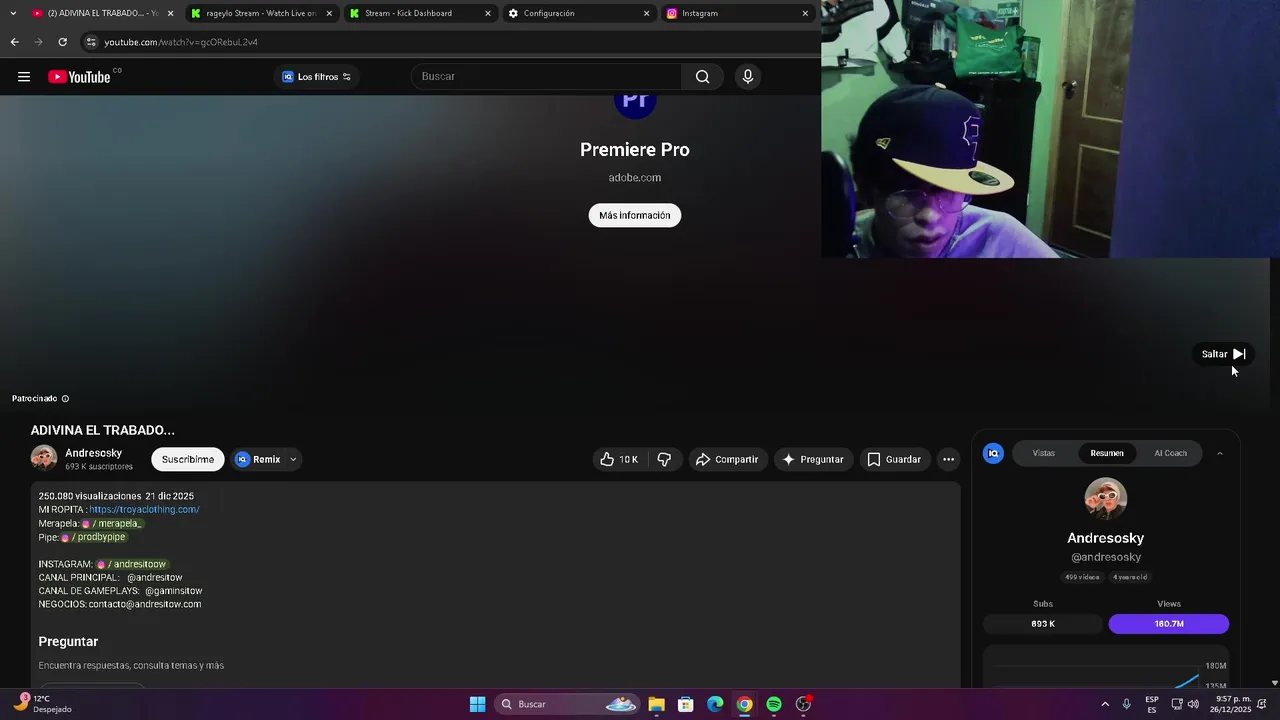Show hidden system tray icons
This screenshot has height=720, width=1280.
point(1105,704)
